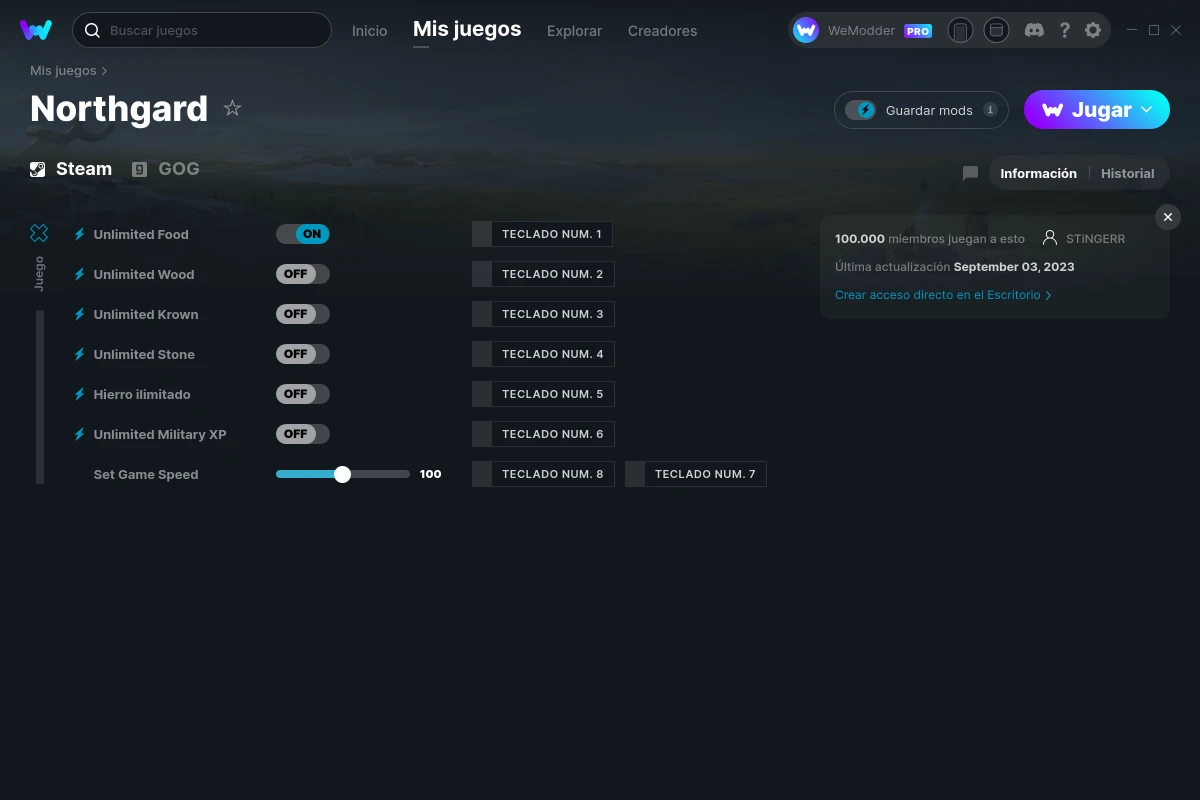Click the Juego category icon in sidebar

(x=39, y=233)
